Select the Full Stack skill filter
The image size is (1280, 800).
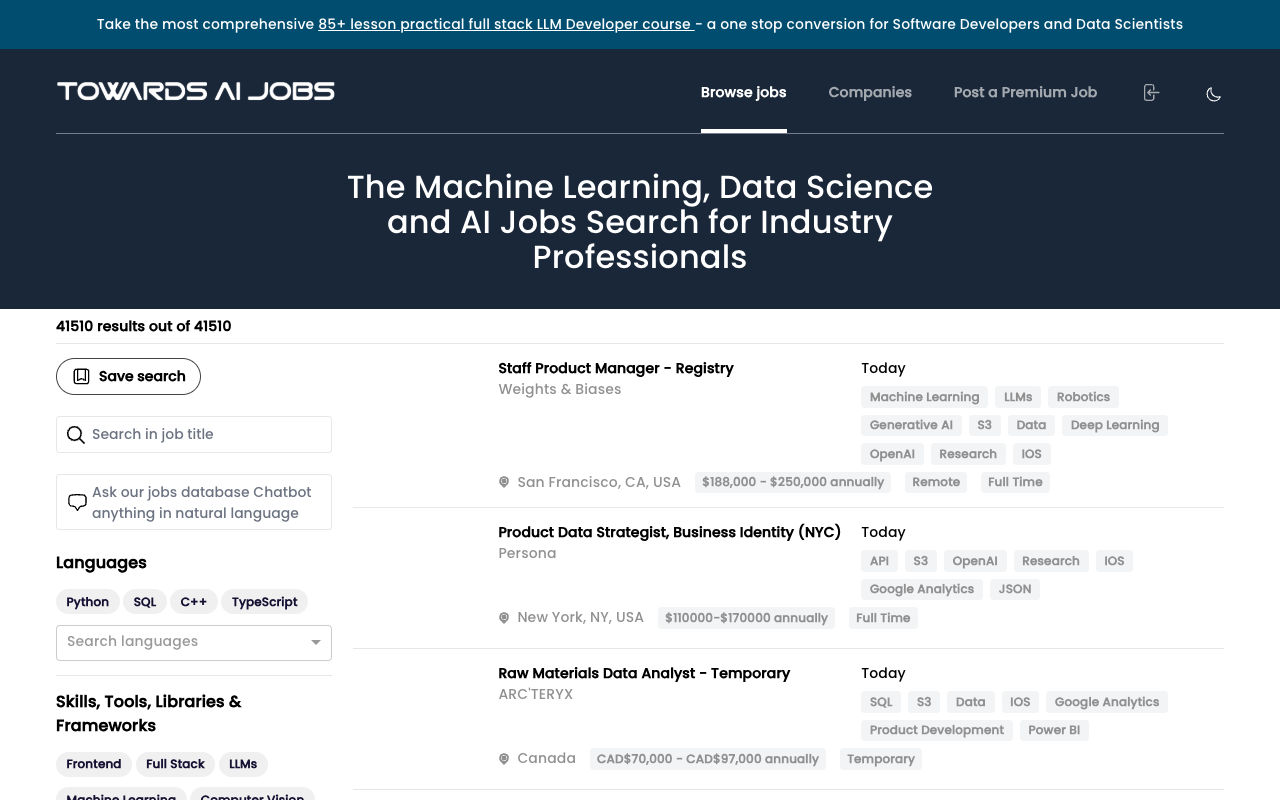[x=175, y=764]
